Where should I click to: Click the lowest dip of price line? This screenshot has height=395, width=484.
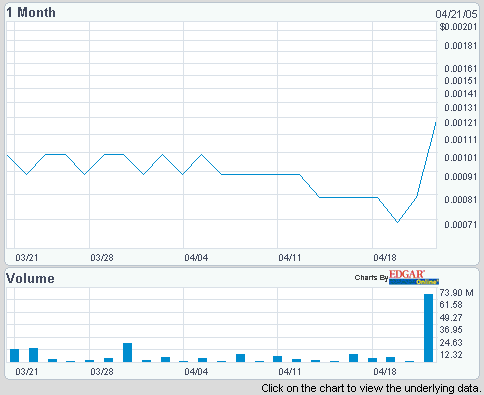tap(397, 222)
